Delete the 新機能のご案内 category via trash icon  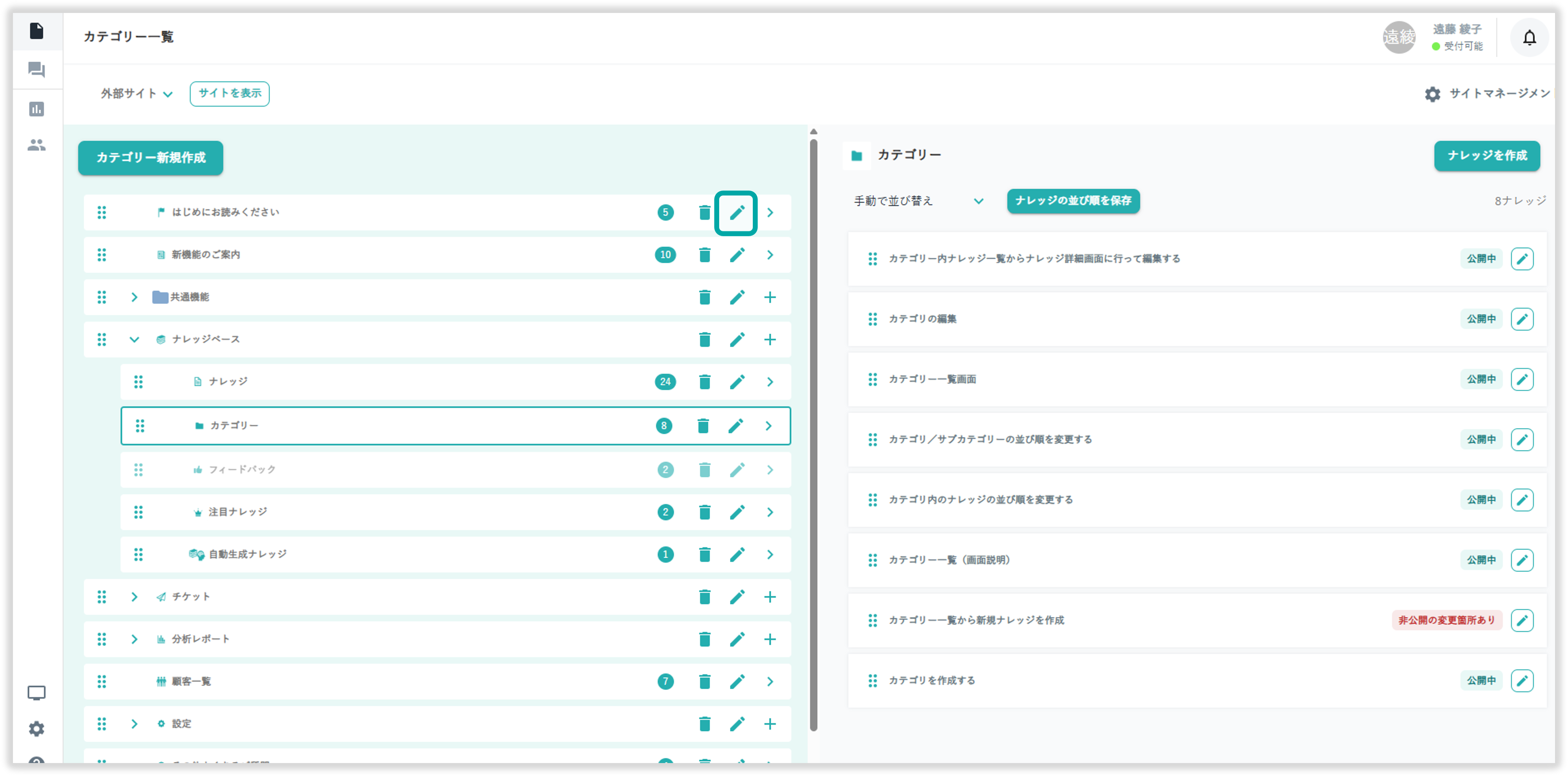704,255
